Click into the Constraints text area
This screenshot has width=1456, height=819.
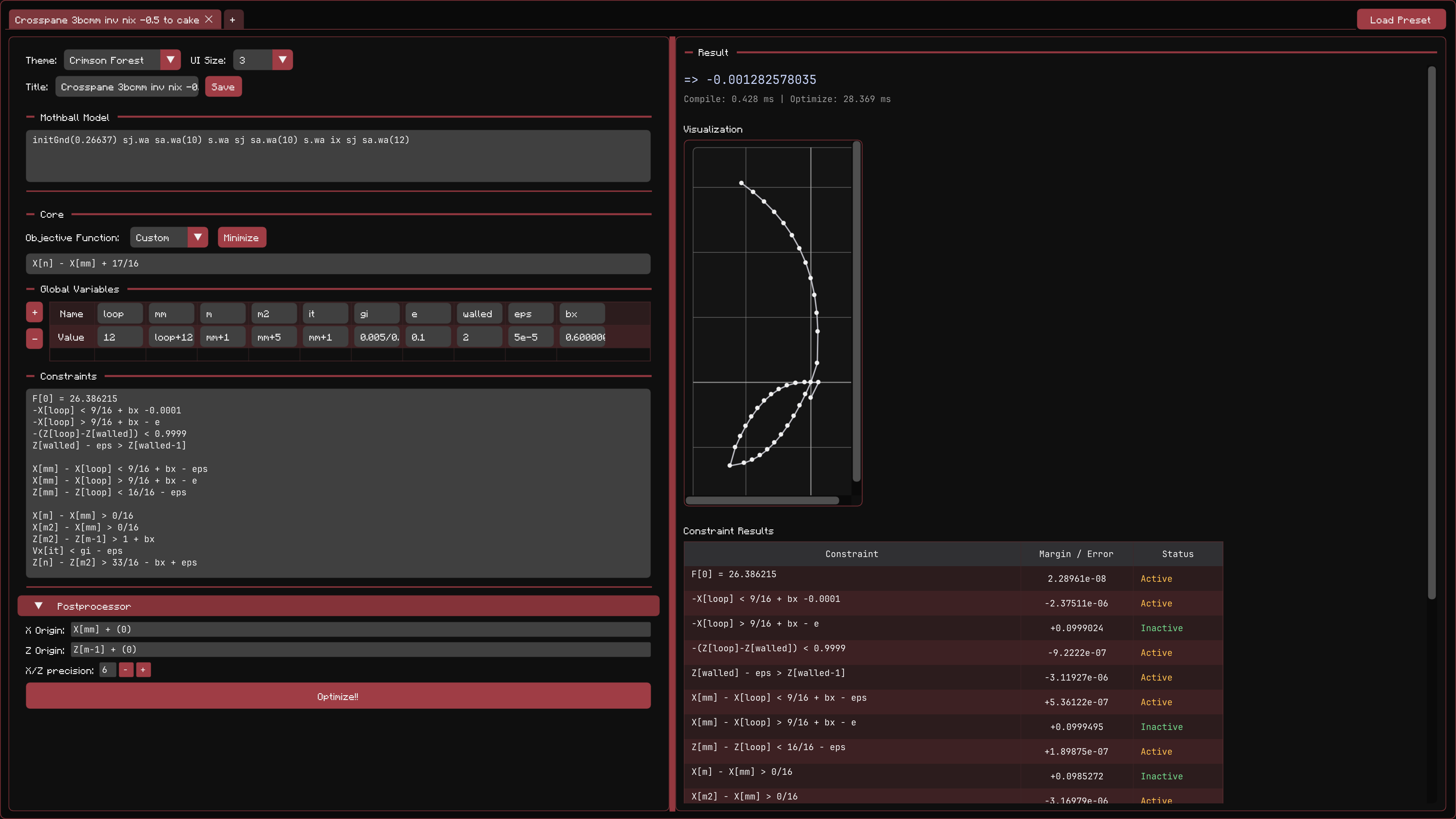point(338,483)
